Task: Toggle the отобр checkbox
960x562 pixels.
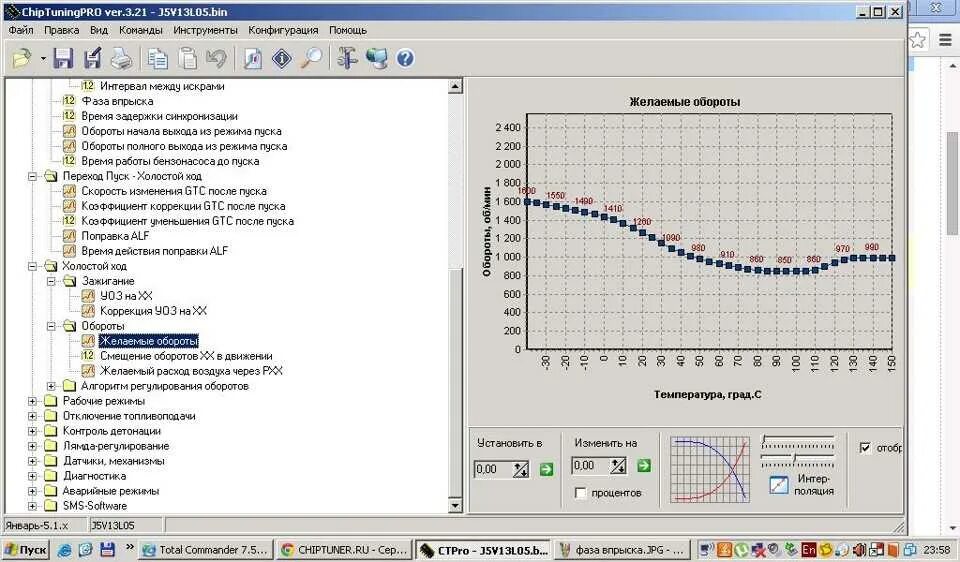Action: pos(865,448)
